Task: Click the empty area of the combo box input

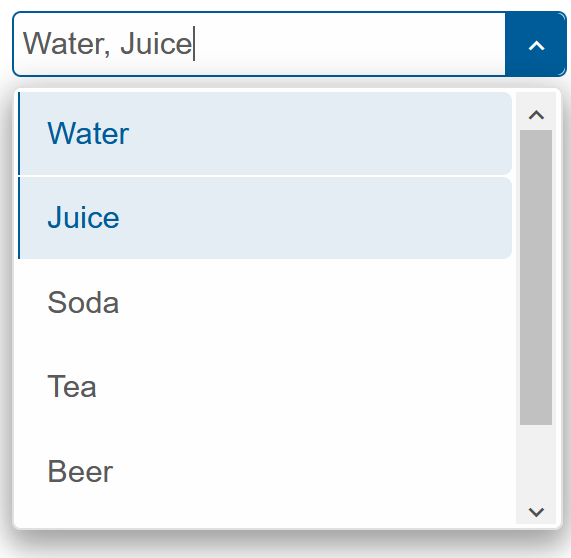Action: click(350, 44)
